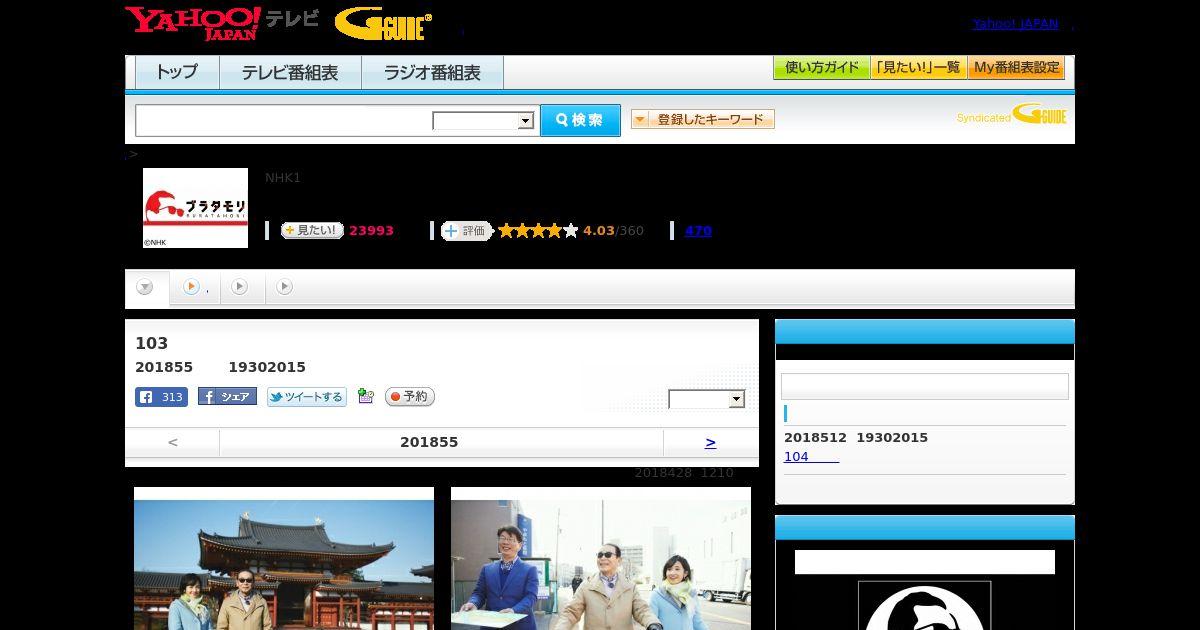Click the 4.03 rating score
Image resolution: width=1200 pixels, height=630 pixels.
click(x=599, y=231)
